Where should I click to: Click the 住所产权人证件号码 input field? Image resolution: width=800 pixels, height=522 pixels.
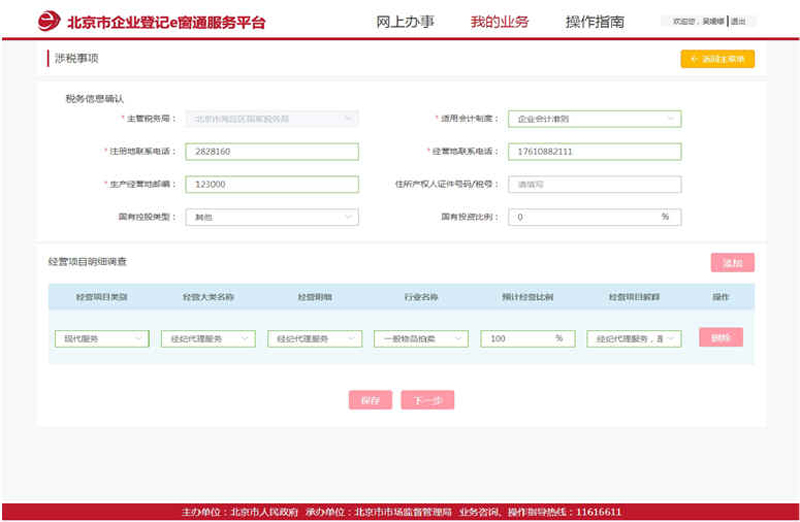[x=594, y=185]
